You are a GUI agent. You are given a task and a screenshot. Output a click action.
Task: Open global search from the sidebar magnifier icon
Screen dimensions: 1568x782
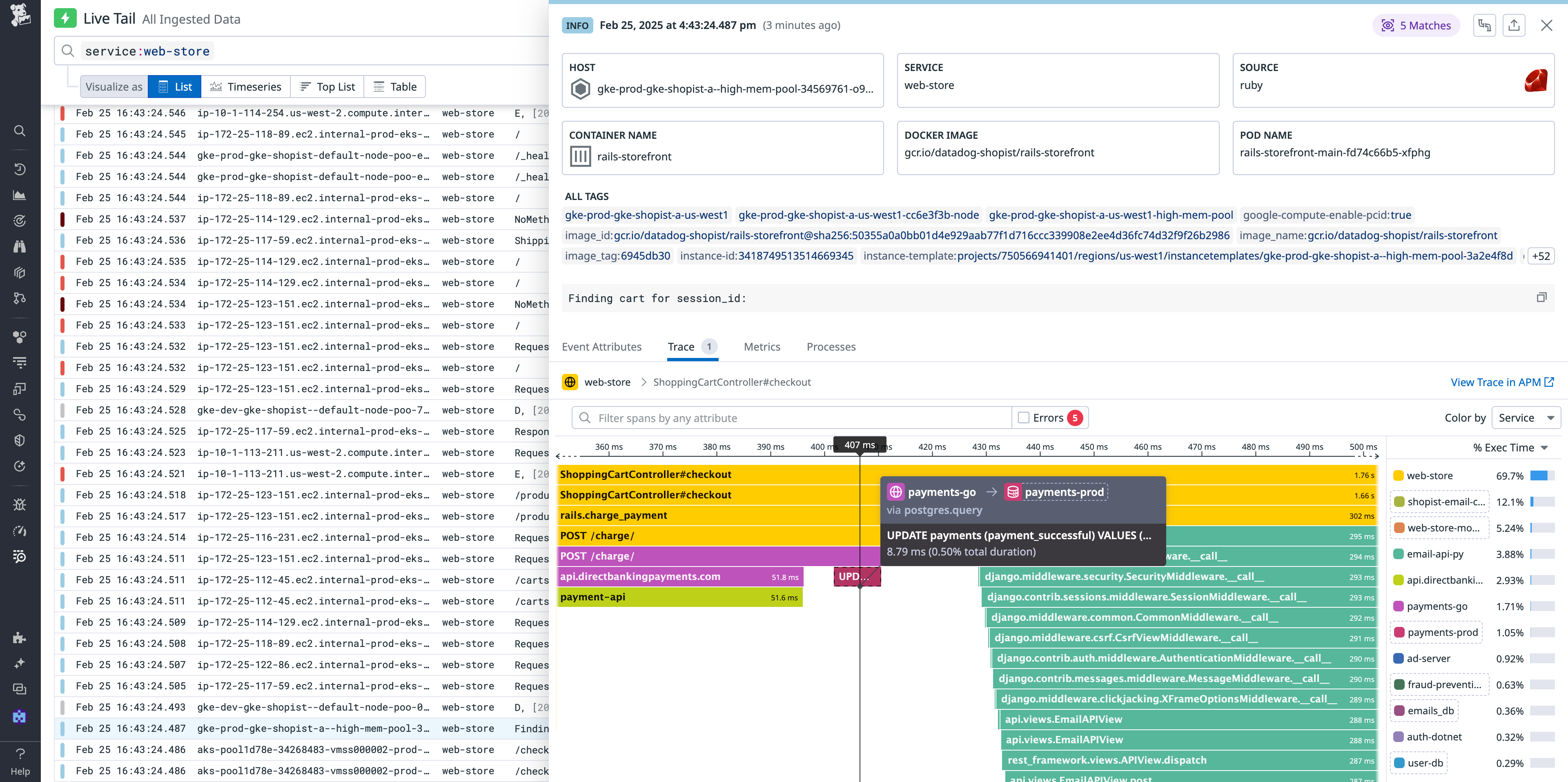20,131
